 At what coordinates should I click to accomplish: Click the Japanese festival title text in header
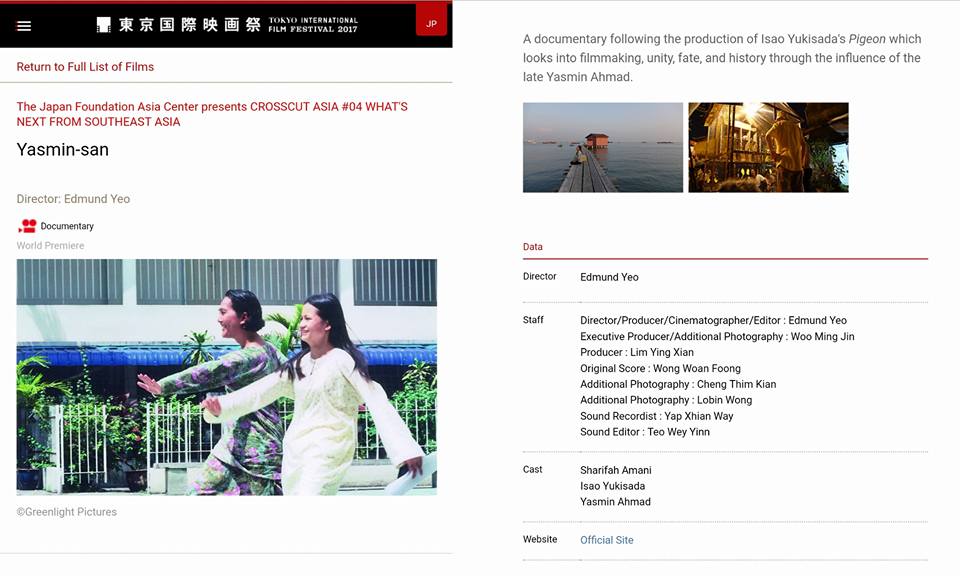pos(190,24)
